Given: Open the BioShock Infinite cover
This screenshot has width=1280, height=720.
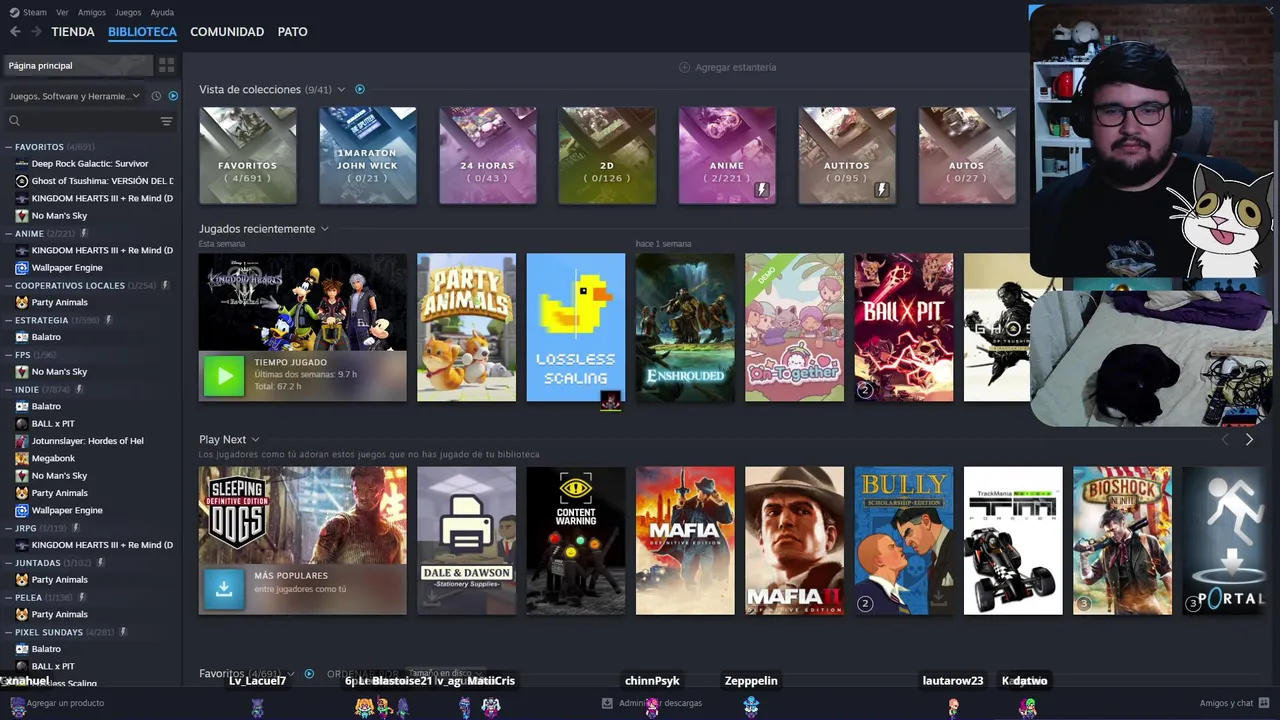Looking at the screenshot, I should tap(1122, 540).
